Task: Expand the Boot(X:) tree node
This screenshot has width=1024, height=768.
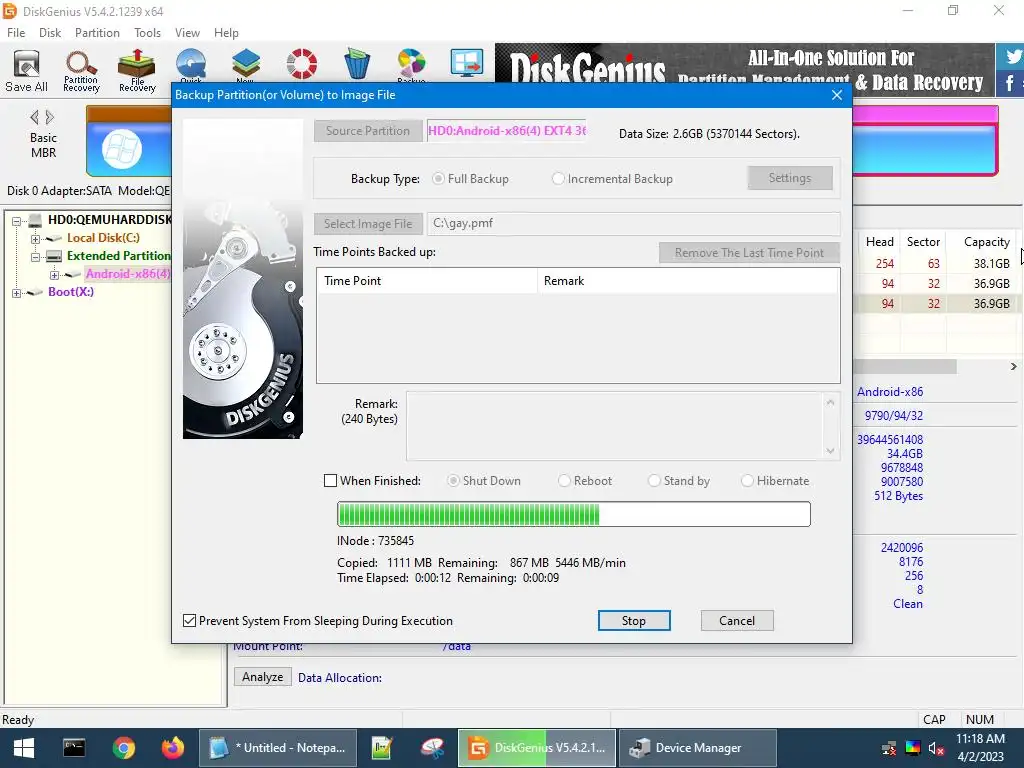Action: coord(16,293)
